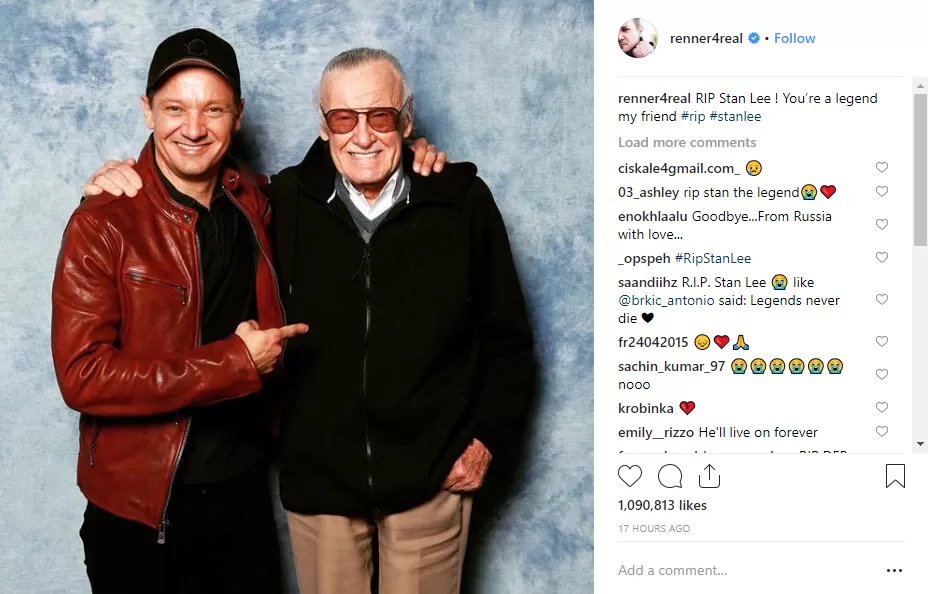The image size is (928, 594).
Task: Open the comment speech bubble icon
Action: (670, 476)
